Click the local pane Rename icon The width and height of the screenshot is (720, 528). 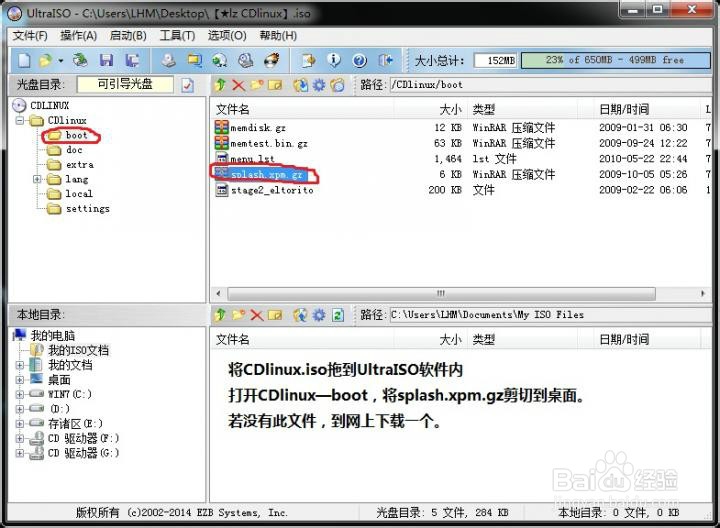[275, 315]
